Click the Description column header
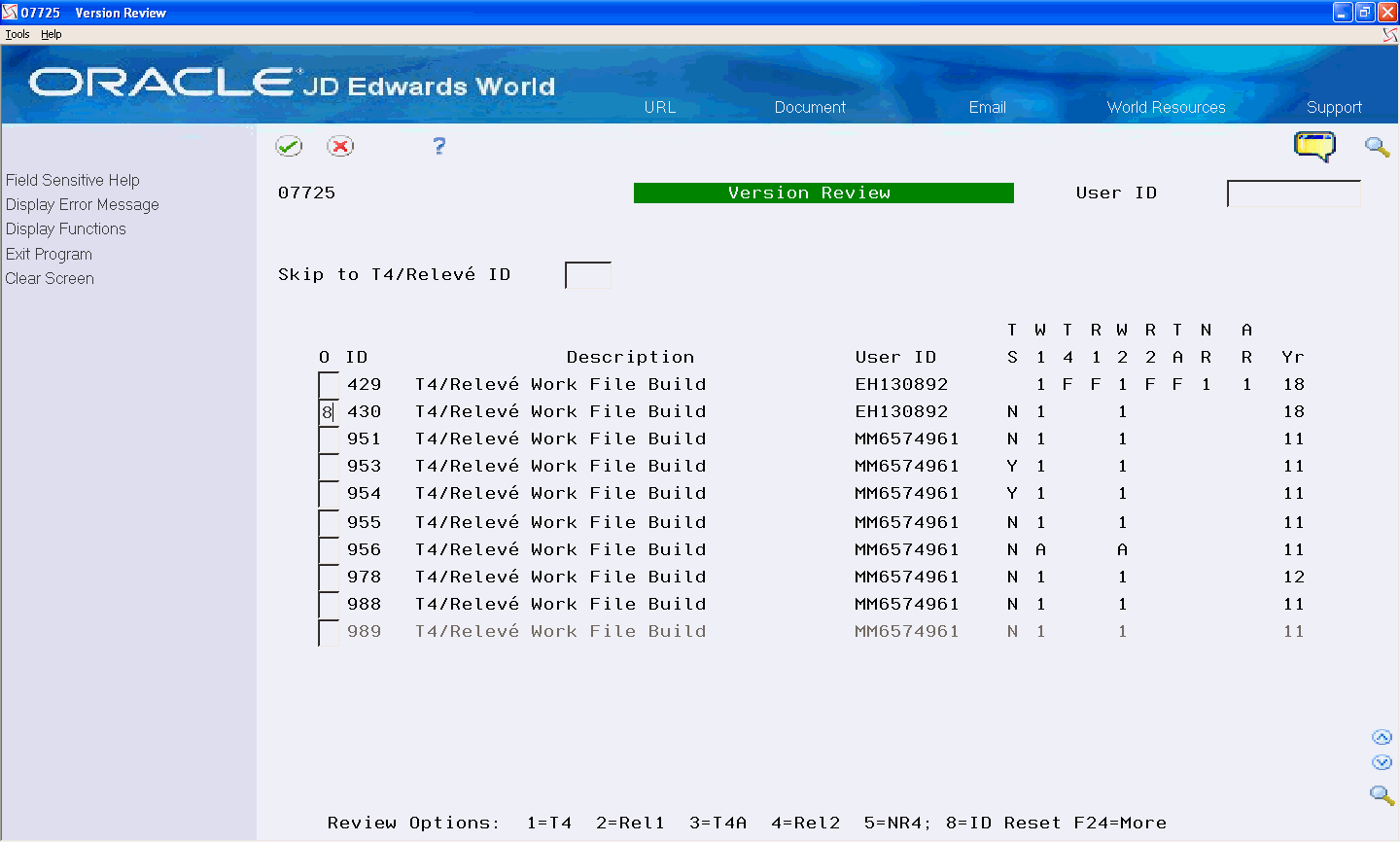Screen dimensions: 1400x842 (x=630, y=357)
